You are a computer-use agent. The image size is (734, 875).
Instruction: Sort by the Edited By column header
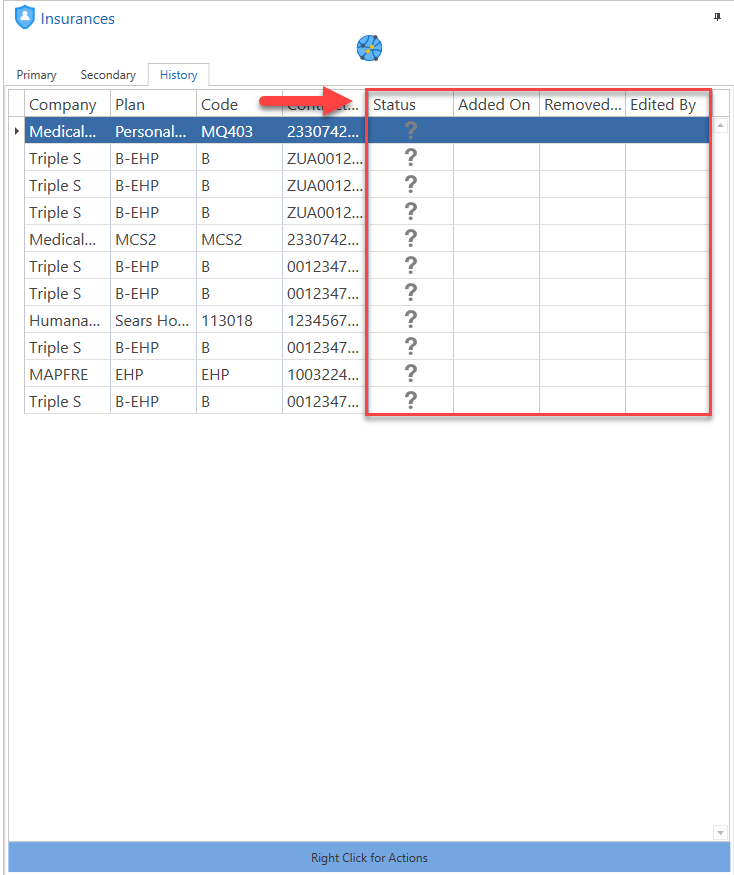point(667,104)
